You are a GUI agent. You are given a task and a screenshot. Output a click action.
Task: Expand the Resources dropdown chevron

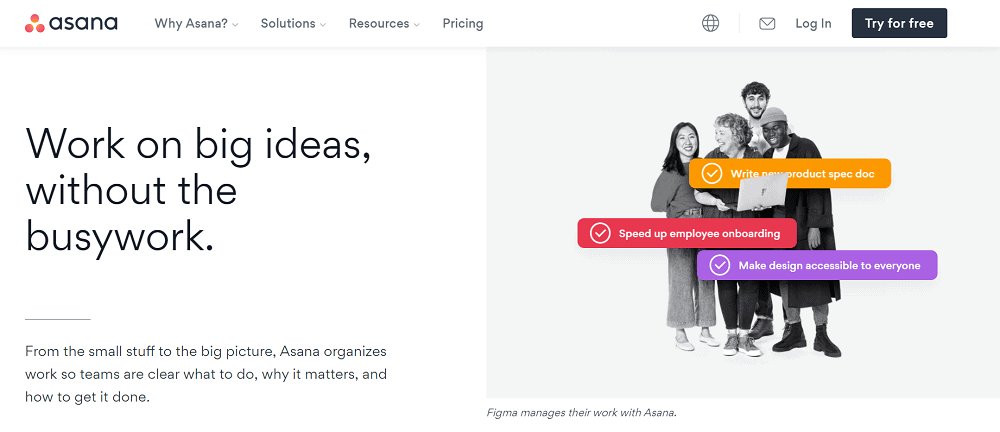click(x=416, y=25)
